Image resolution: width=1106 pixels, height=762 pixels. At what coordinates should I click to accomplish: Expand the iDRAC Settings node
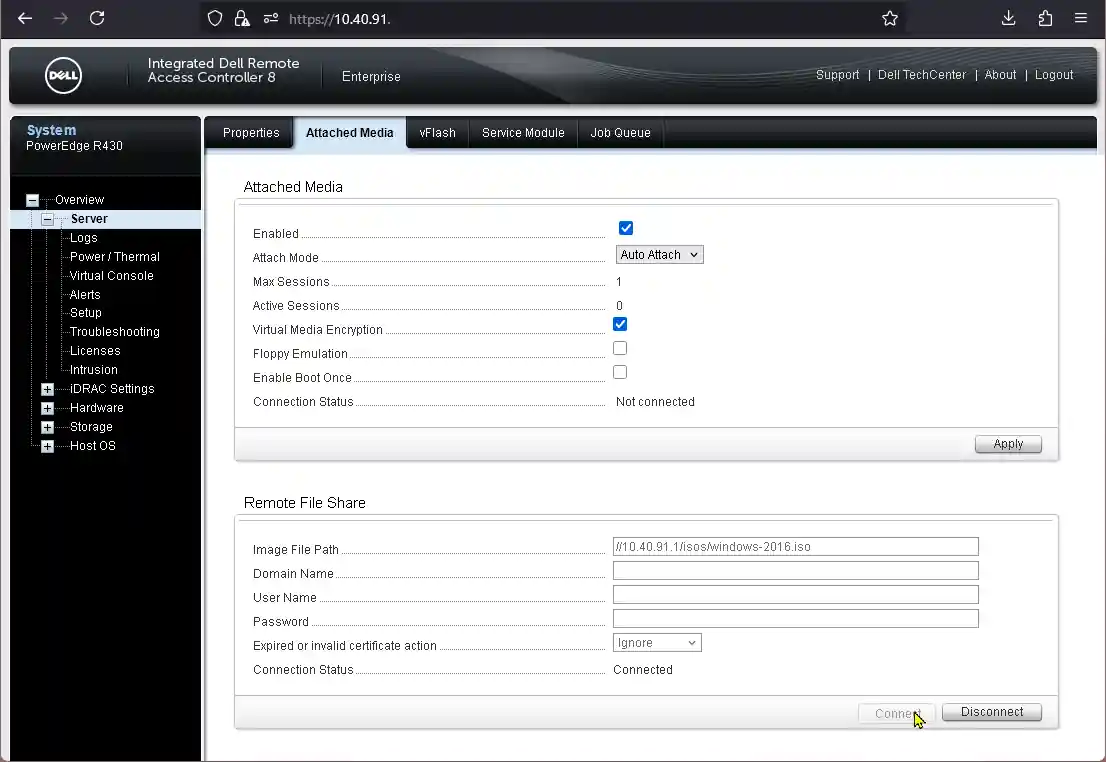coord(47,389)
